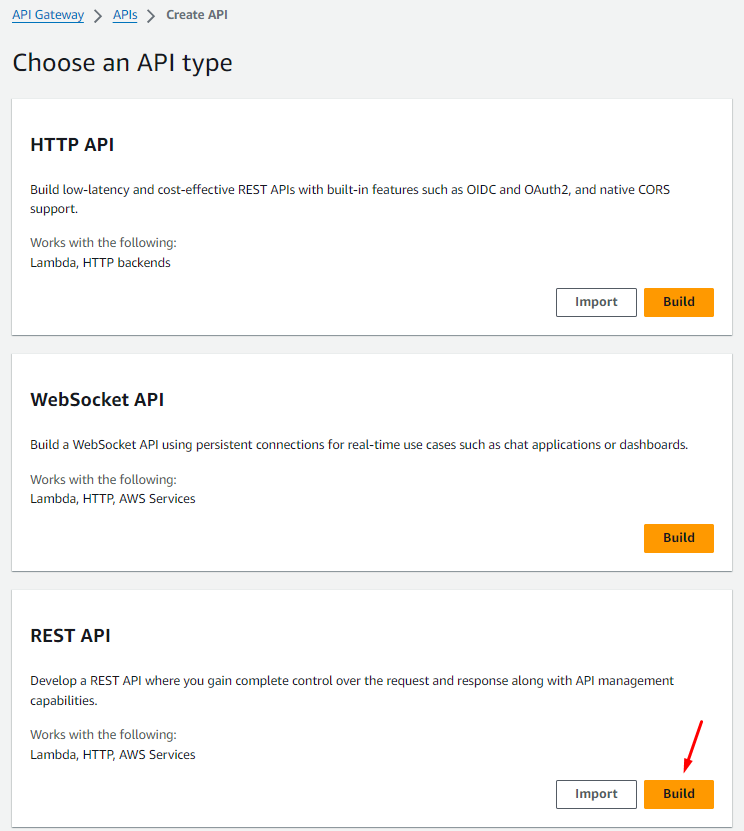Click the WebSocket API persistent connections description
The width and height of the screenshot is (744, 831).
click(x=359, y=444)
